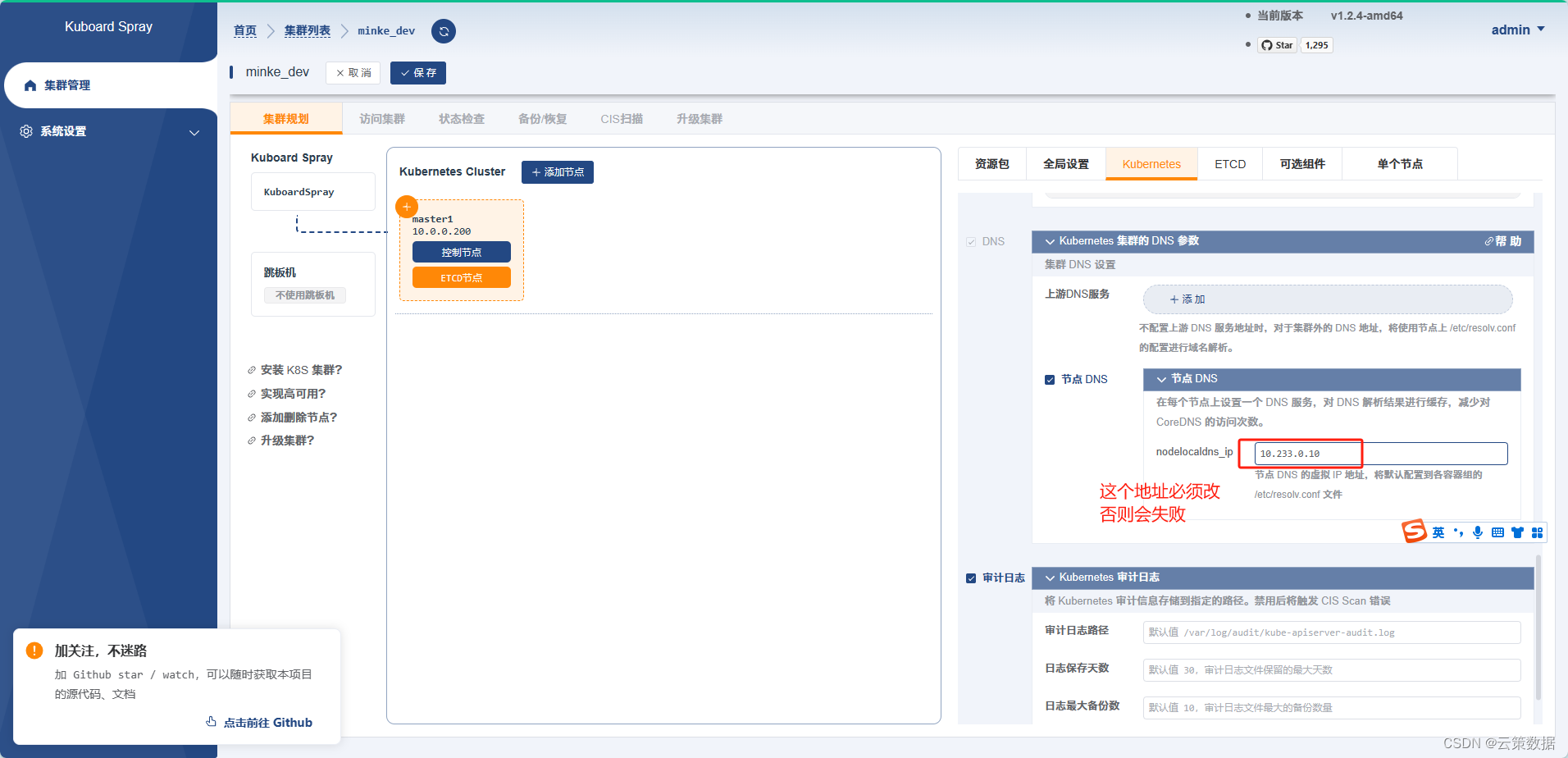Image resolution: width=1568 pixels, height=758 pixels.
Task: Click the grid toolbox icon in IME toolbar
Action: (x=1537, y=532)
